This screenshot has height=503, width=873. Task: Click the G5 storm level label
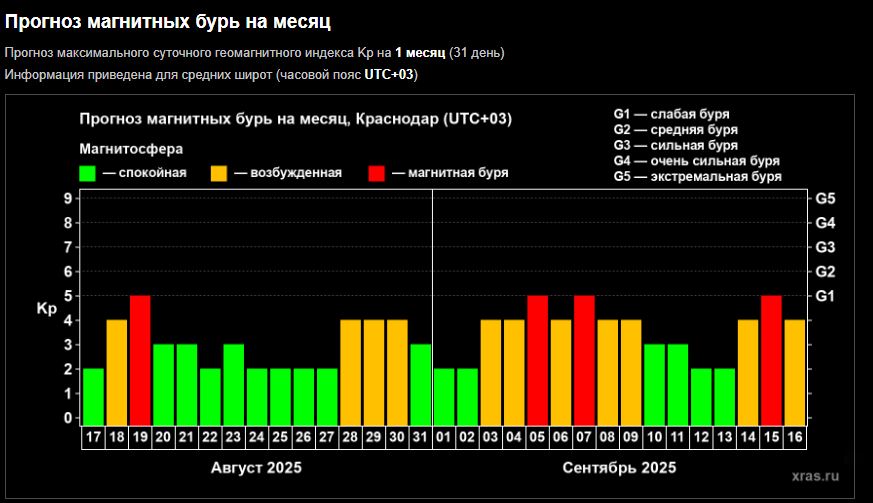[825, 198]
